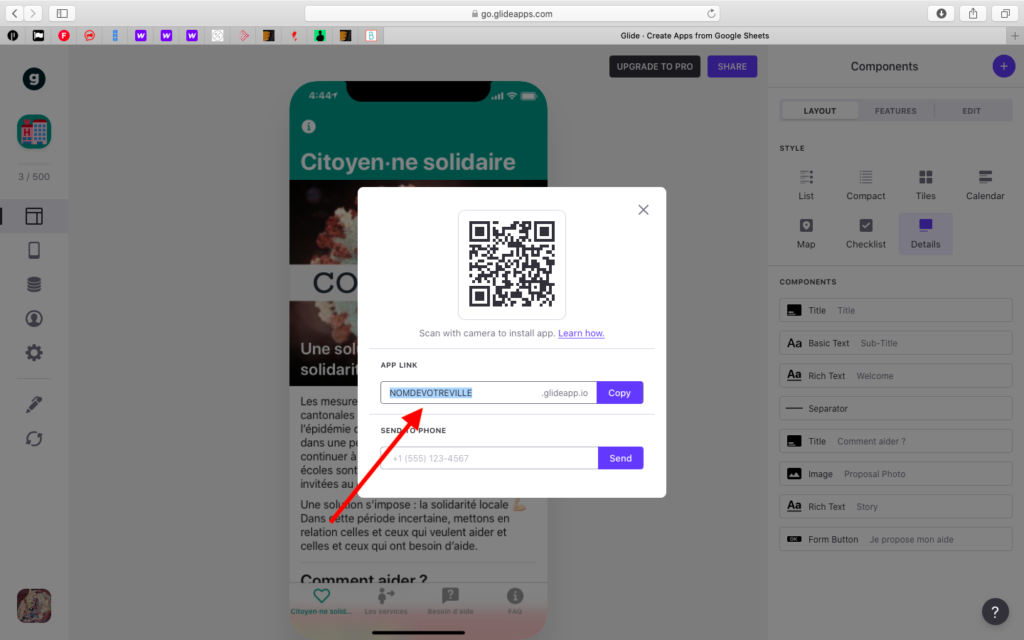Image resolution: width=1024 pixels, height=640 pixels.
Task: Open the Image Proposal Photo component
Action: coord(895,473)
